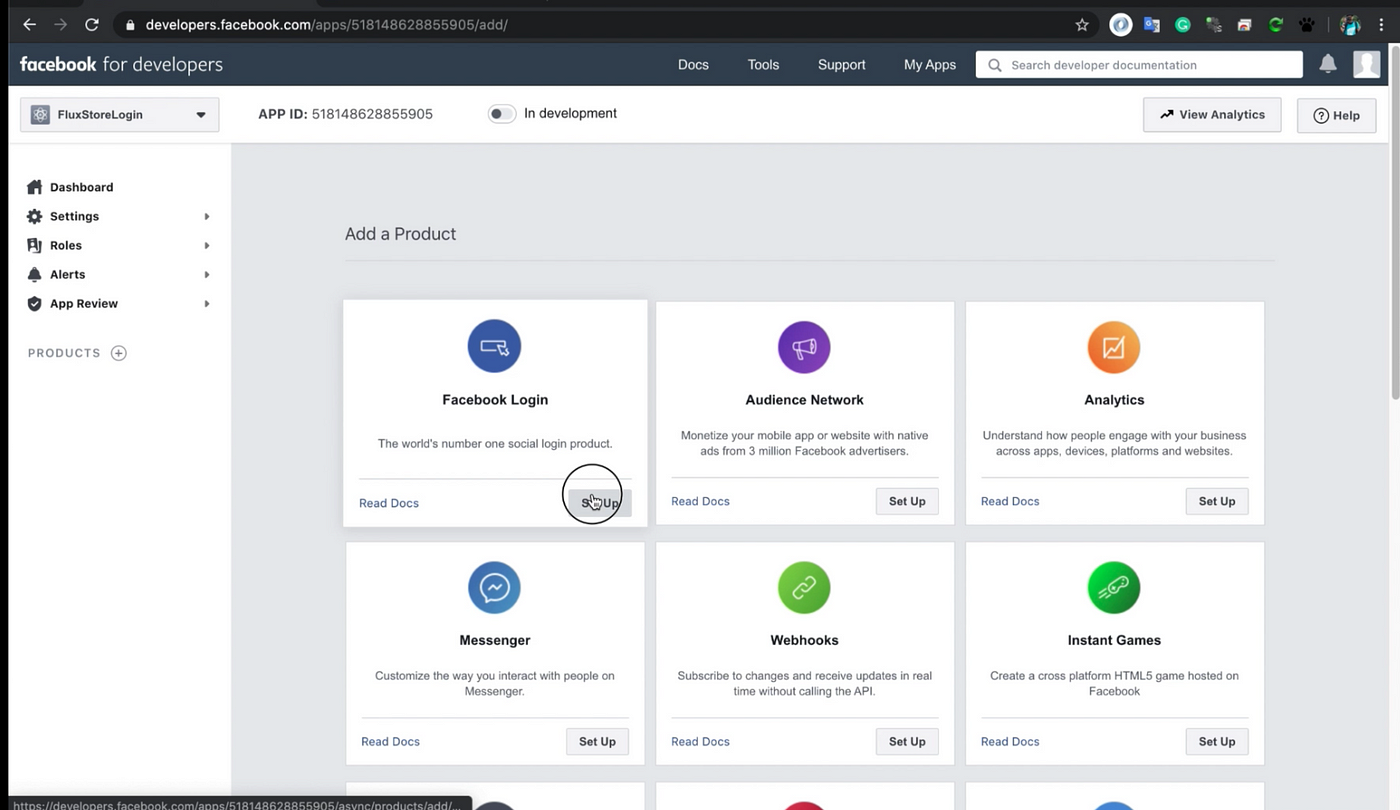Click the View Analytics button

pyautogui.click(x=1212, y=114)
